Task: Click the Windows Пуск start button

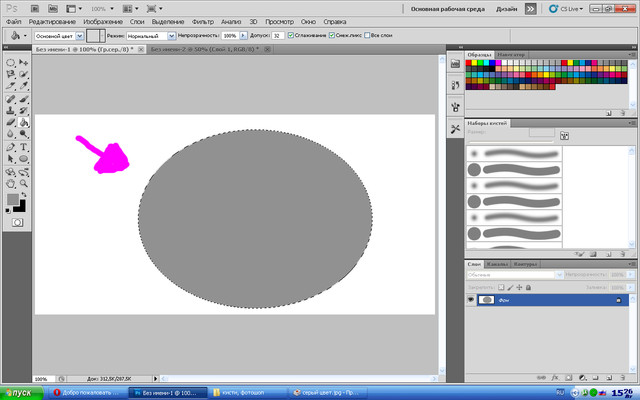Action: (x=22, y=392)
